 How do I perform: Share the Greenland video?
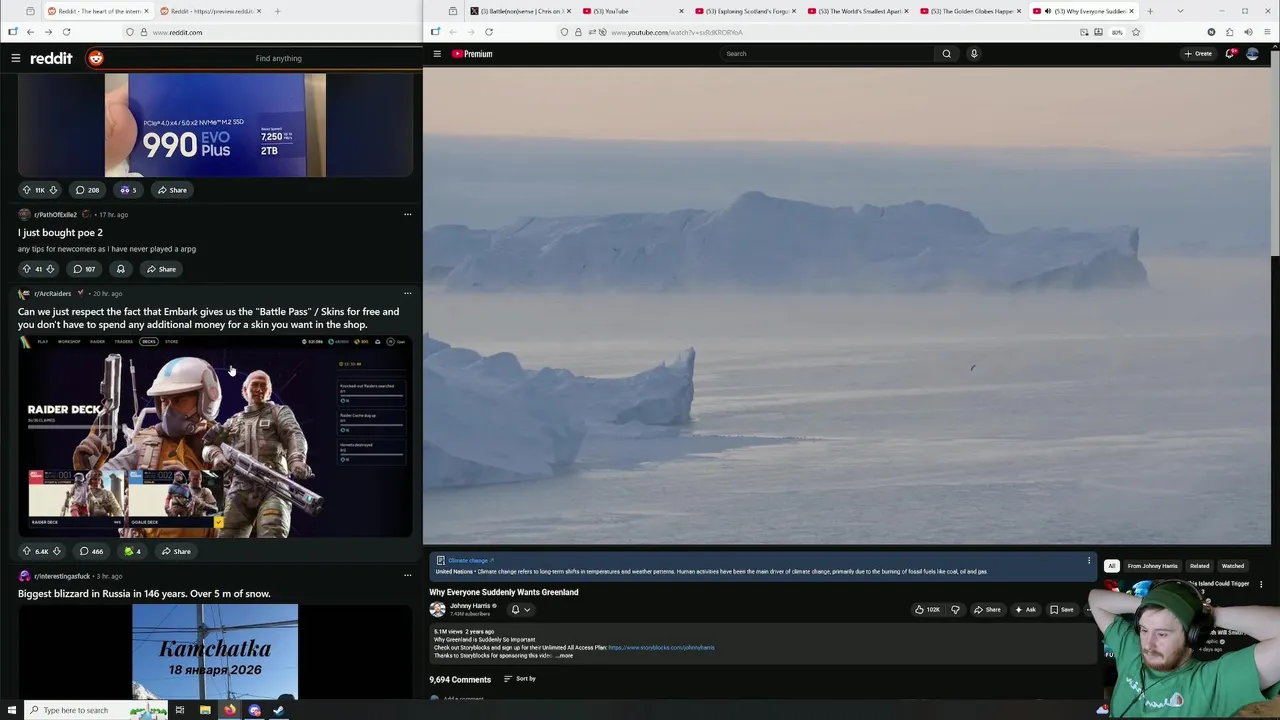[x=988, y=610]
